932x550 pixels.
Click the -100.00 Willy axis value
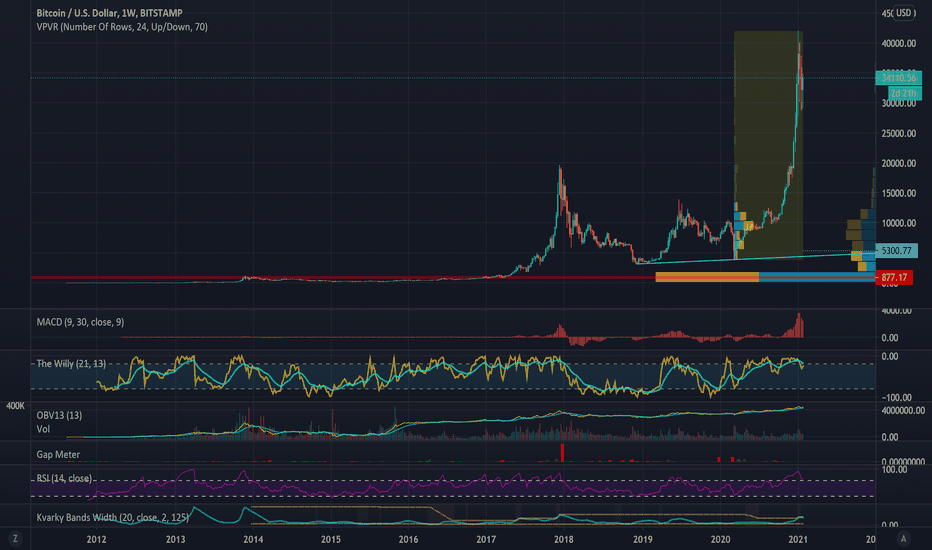(x=898, y=397)
